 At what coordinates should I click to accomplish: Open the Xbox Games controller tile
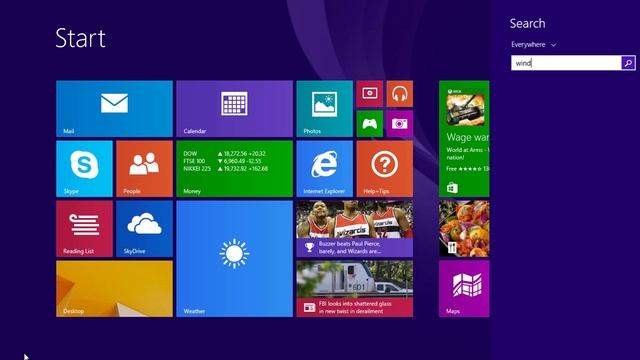pyautogui.click(x=369, y=124)
